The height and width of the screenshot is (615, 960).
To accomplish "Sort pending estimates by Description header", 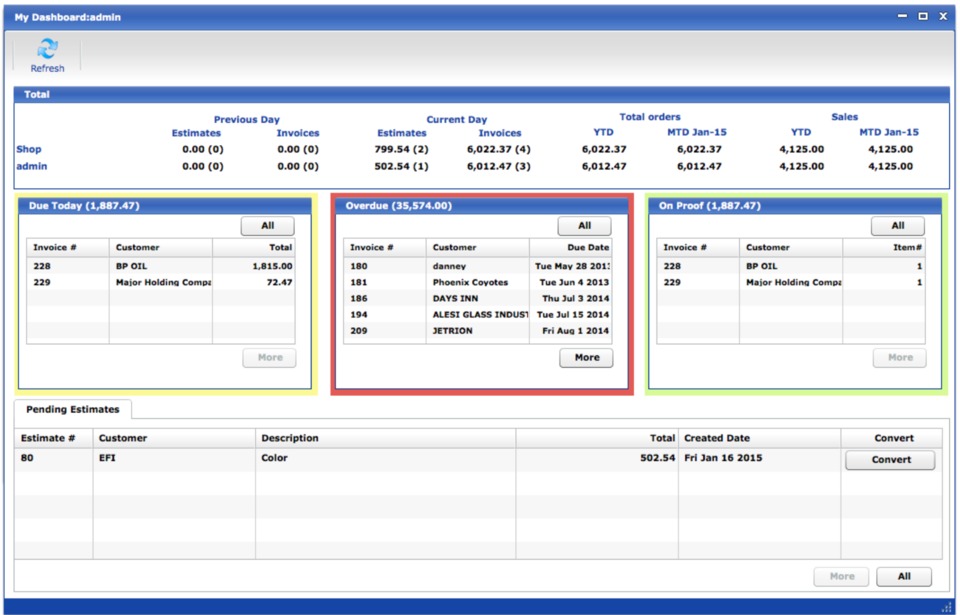I will (386, 438).
